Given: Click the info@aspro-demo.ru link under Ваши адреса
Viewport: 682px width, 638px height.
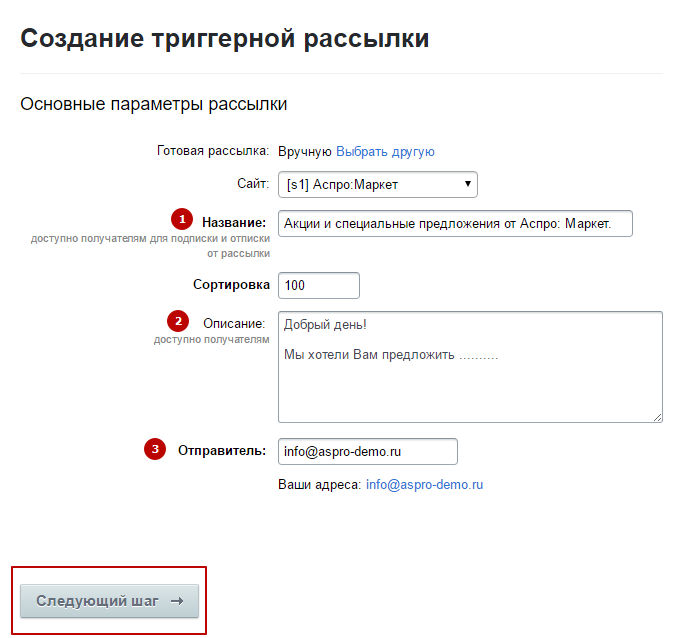Looking at the screenshot, I should [x=425, y=484].
